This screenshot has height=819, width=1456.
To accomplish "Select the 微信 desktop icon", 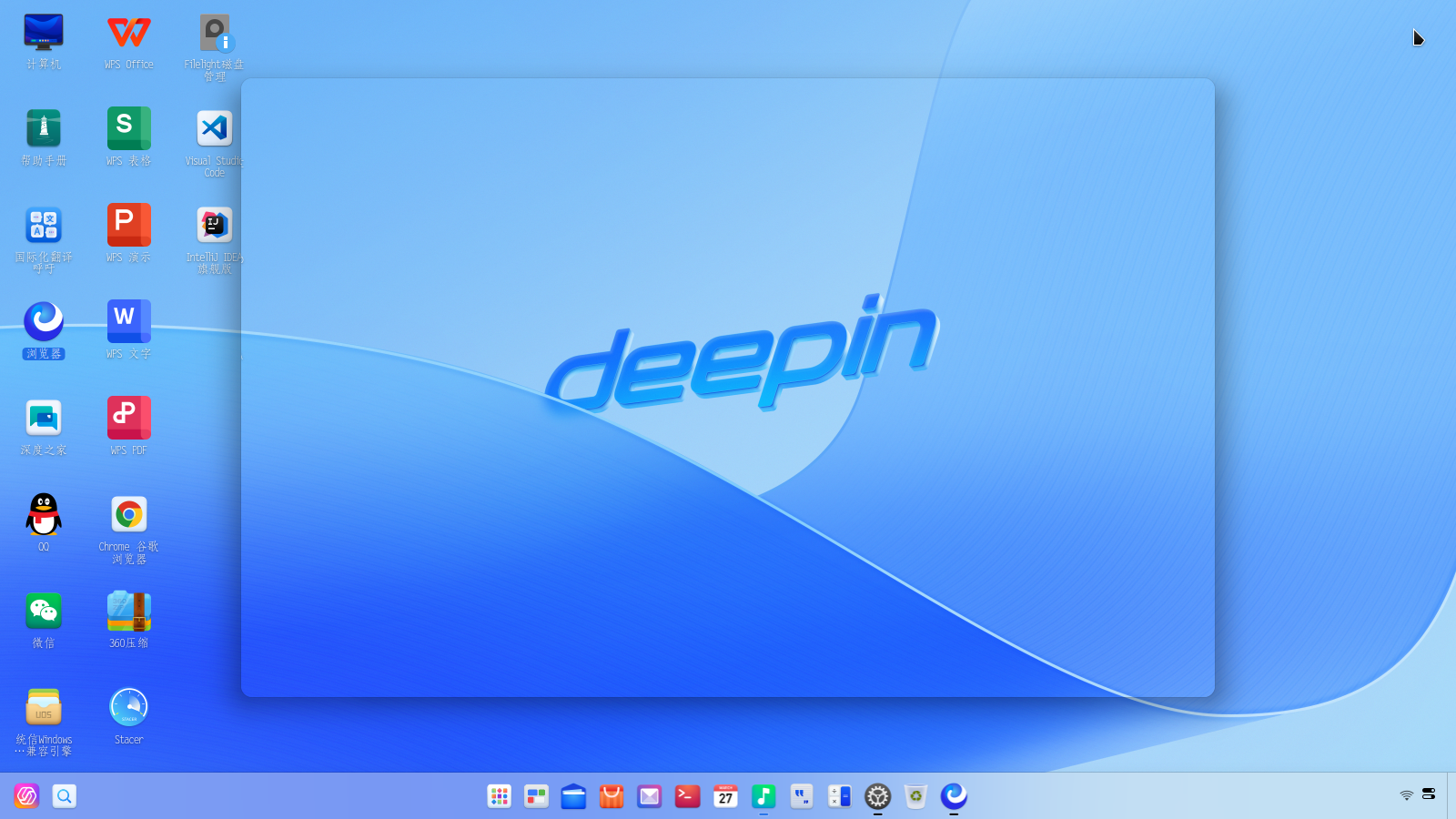I will pyautogui.click(x=44, y=611).
